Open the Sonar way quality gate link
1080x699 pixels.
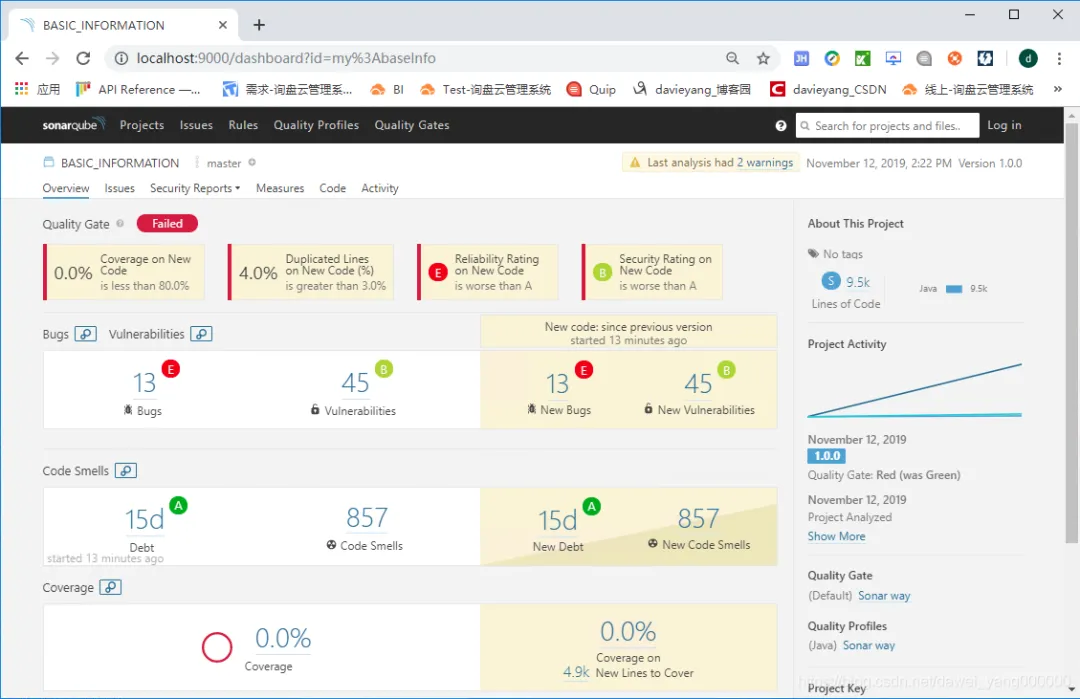pos(884,596)
